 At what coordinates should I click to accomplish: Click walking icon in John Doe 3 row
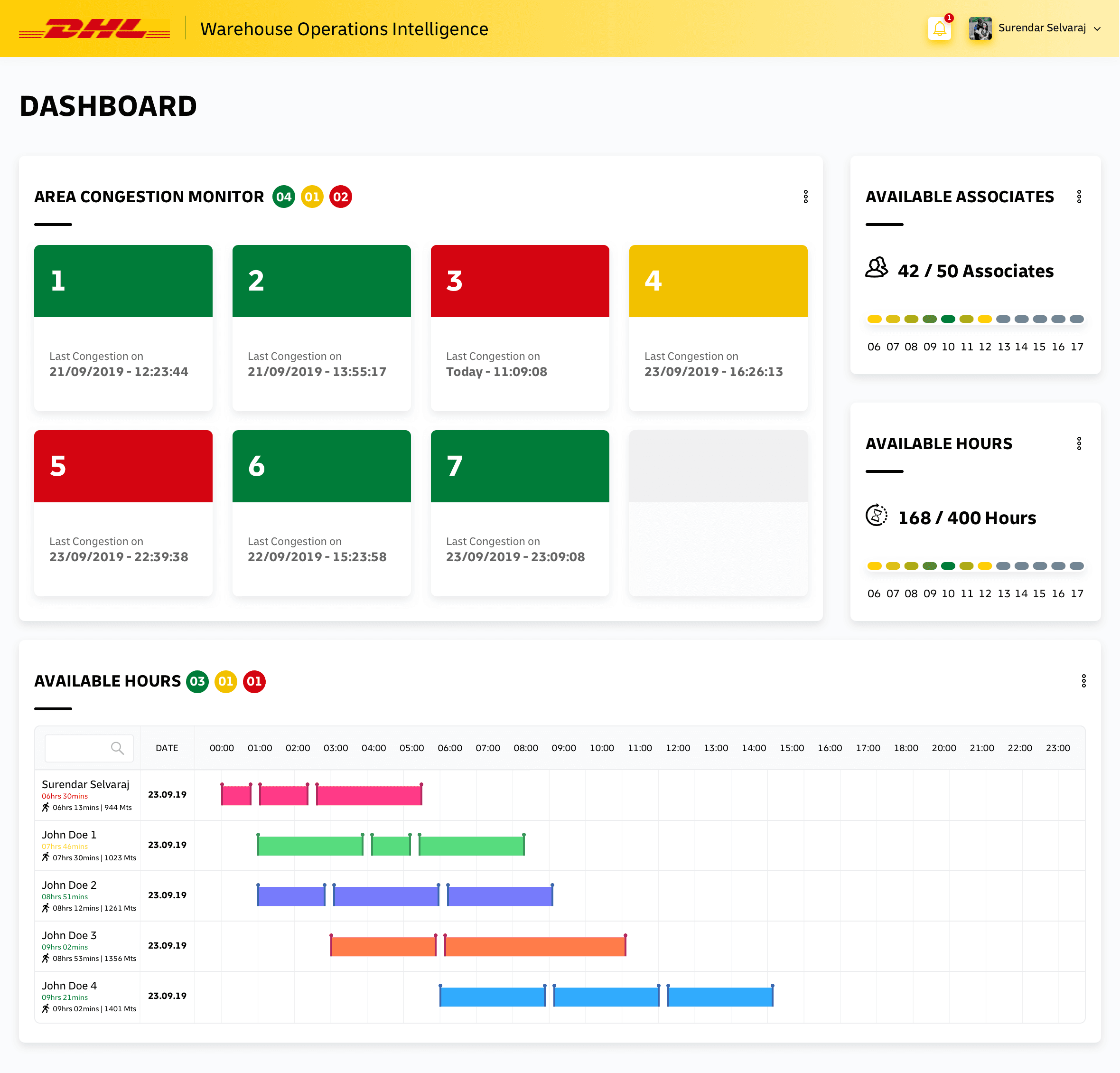pos(46,958)
